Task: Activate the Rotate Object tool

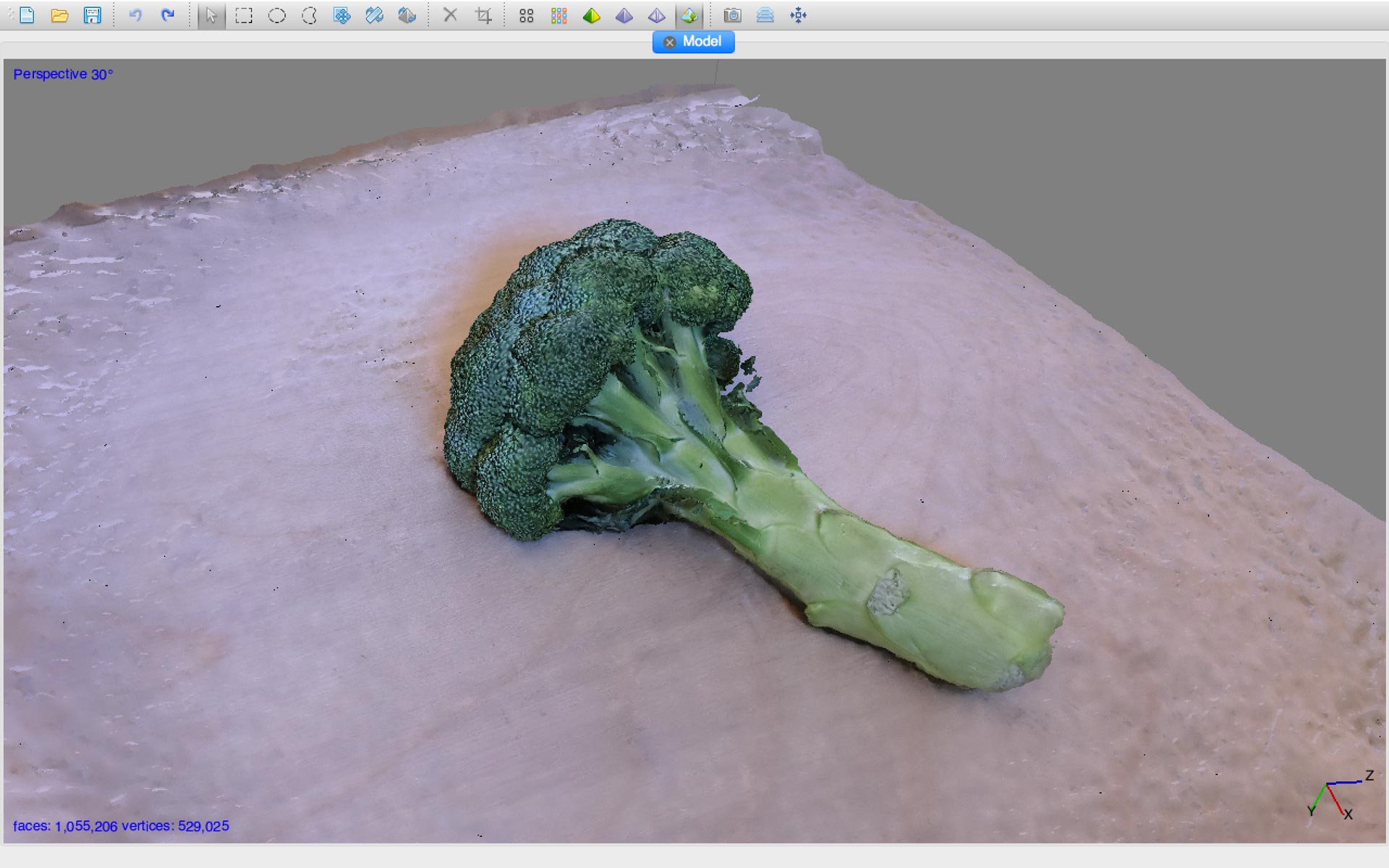Action: point(407,15)
